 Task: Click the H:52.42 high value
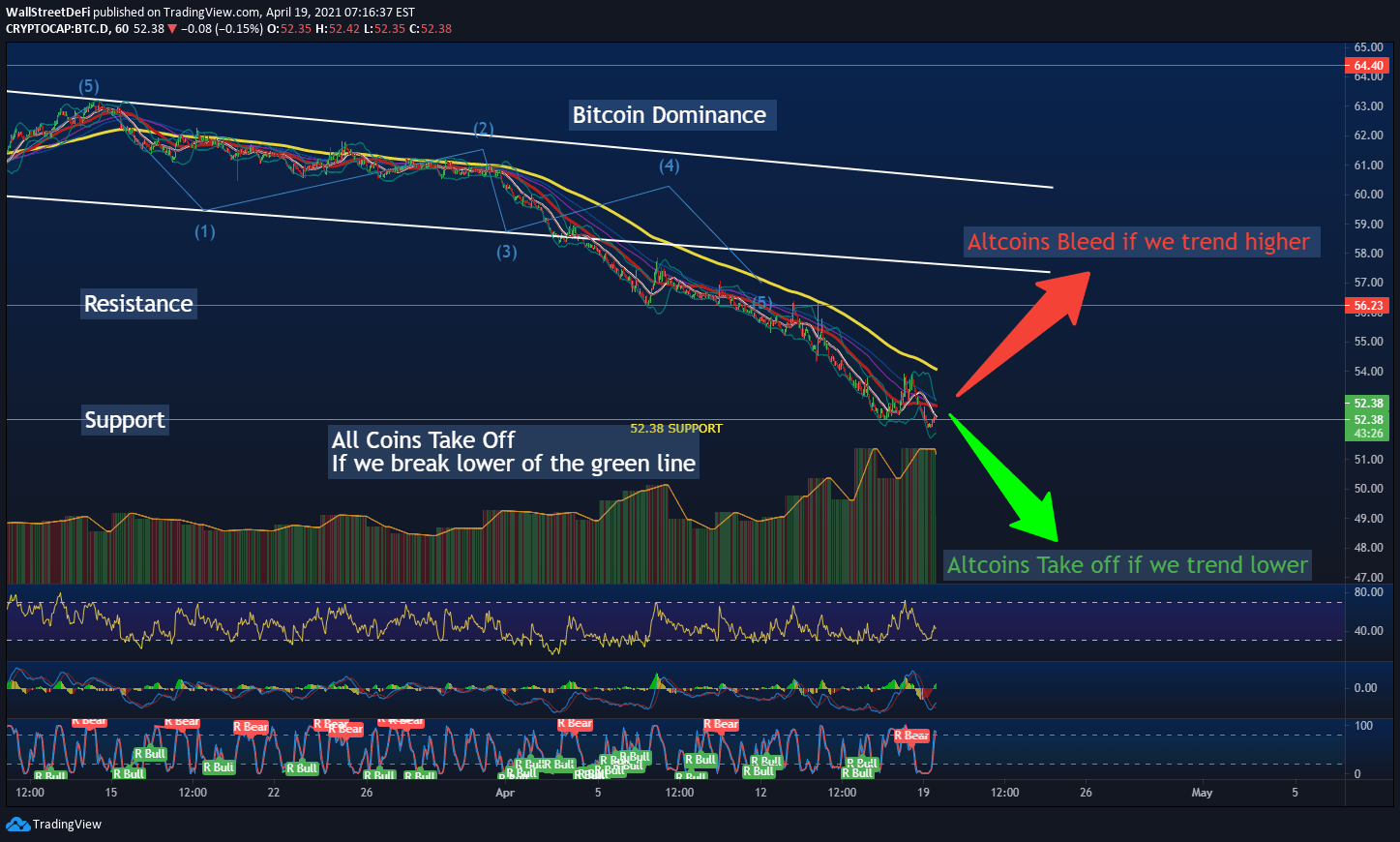click(x=338, y=29)
